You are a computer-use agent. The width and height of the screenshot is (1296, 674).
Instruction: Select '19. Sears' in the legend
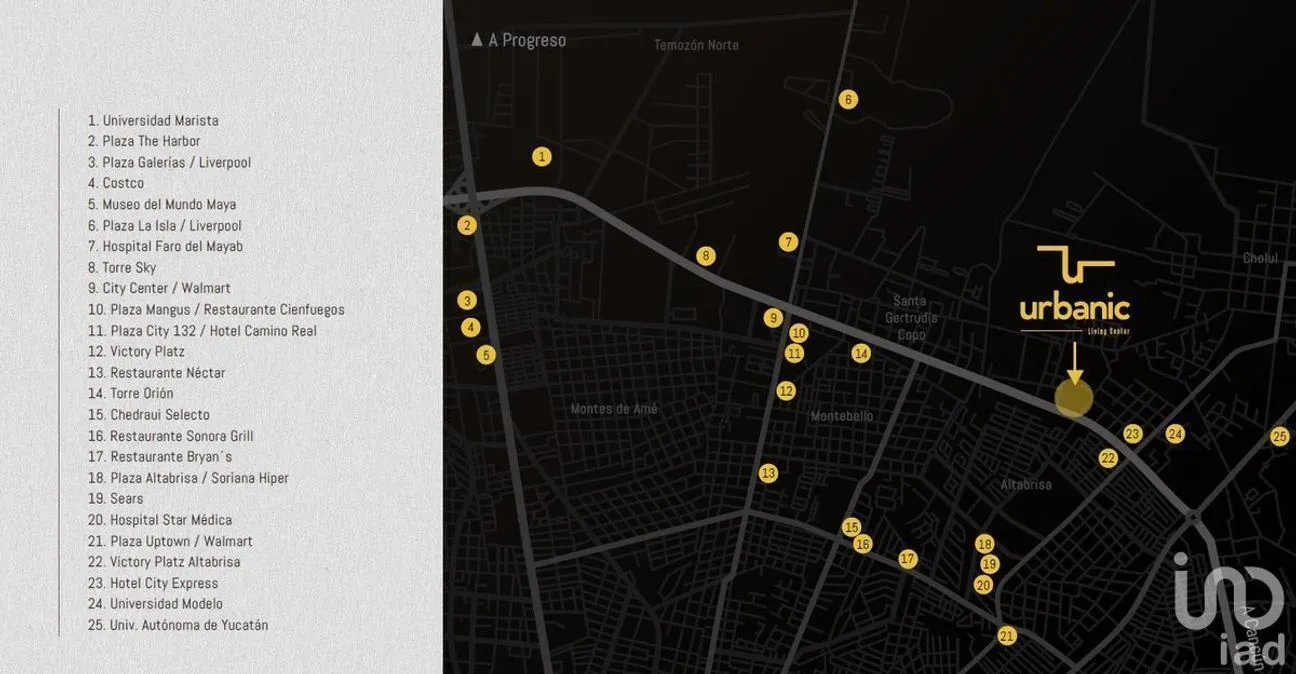point(116,499)
